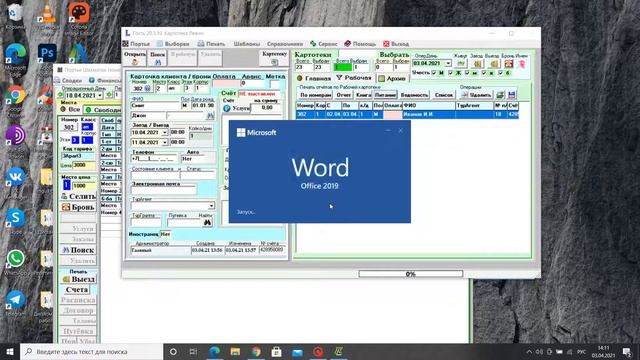640x360 pixels.
Task: Click the Выезд button in back window
Action: pos(78,279)
